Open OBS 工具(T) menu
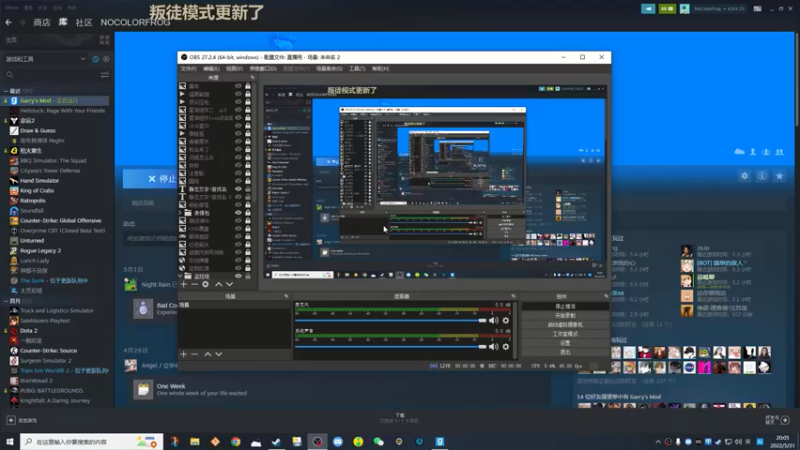This screenshot has width=800, height=450. pos(357,68)
